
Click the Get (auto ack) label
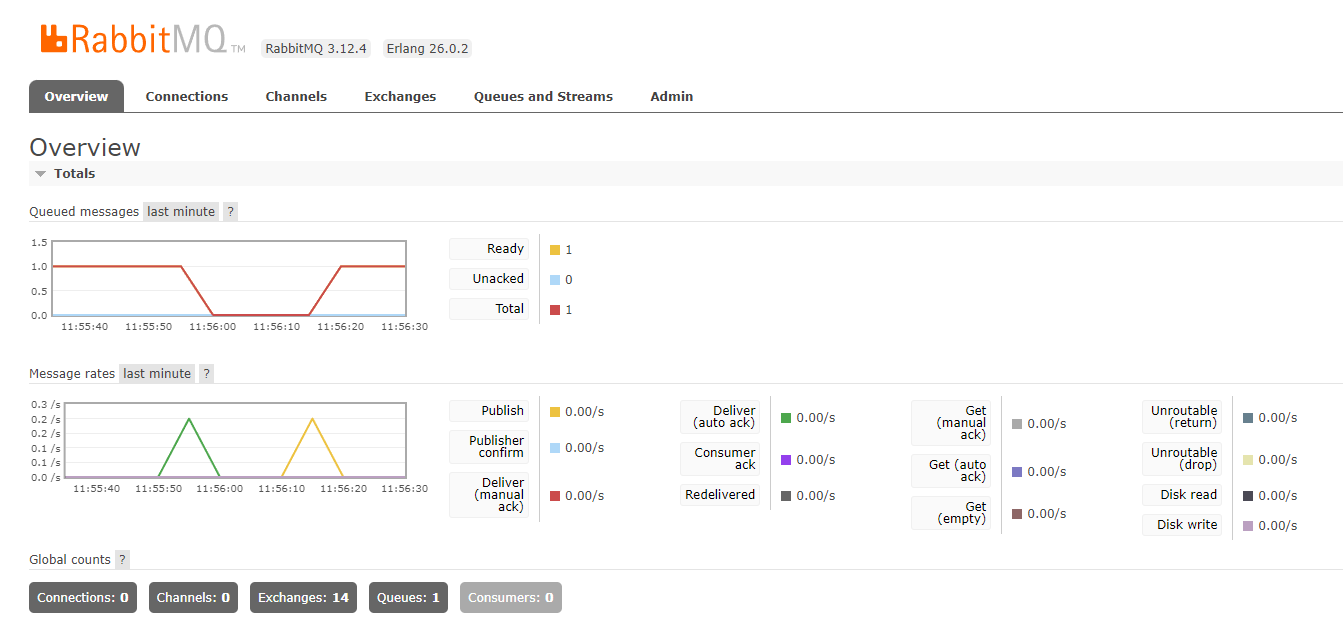(951, 471)
